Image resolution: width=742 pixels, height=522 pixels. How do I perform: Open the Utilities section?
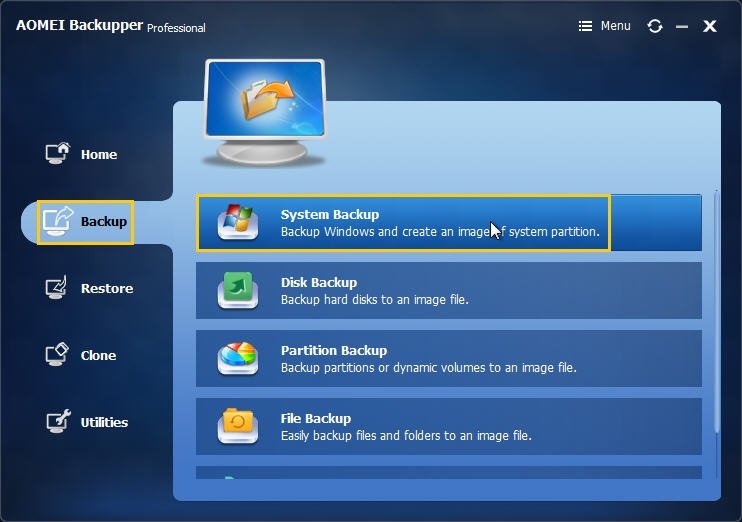point(104,422)
